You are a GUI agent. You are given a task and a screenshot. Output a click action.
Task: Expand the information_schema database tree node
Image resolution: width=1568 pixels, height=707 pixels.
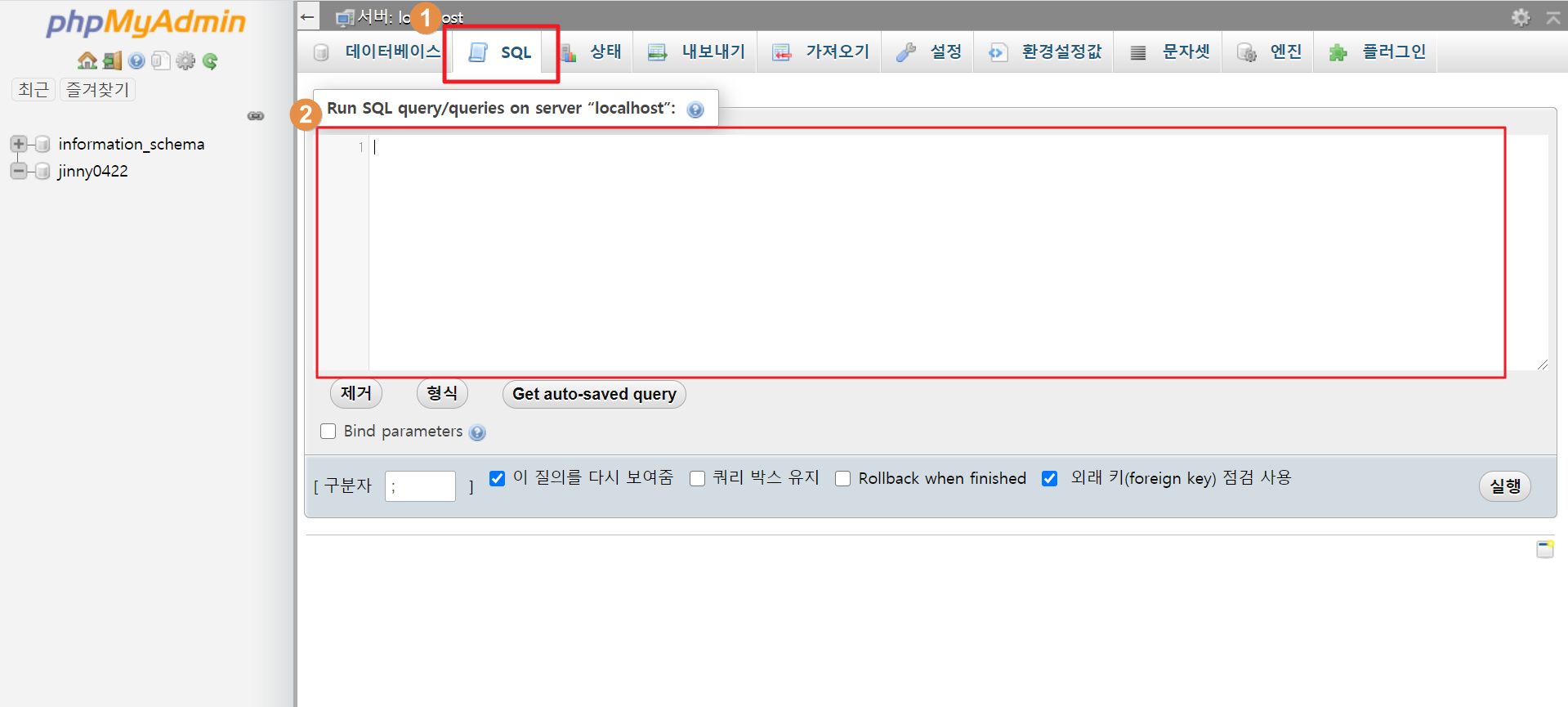18,144
